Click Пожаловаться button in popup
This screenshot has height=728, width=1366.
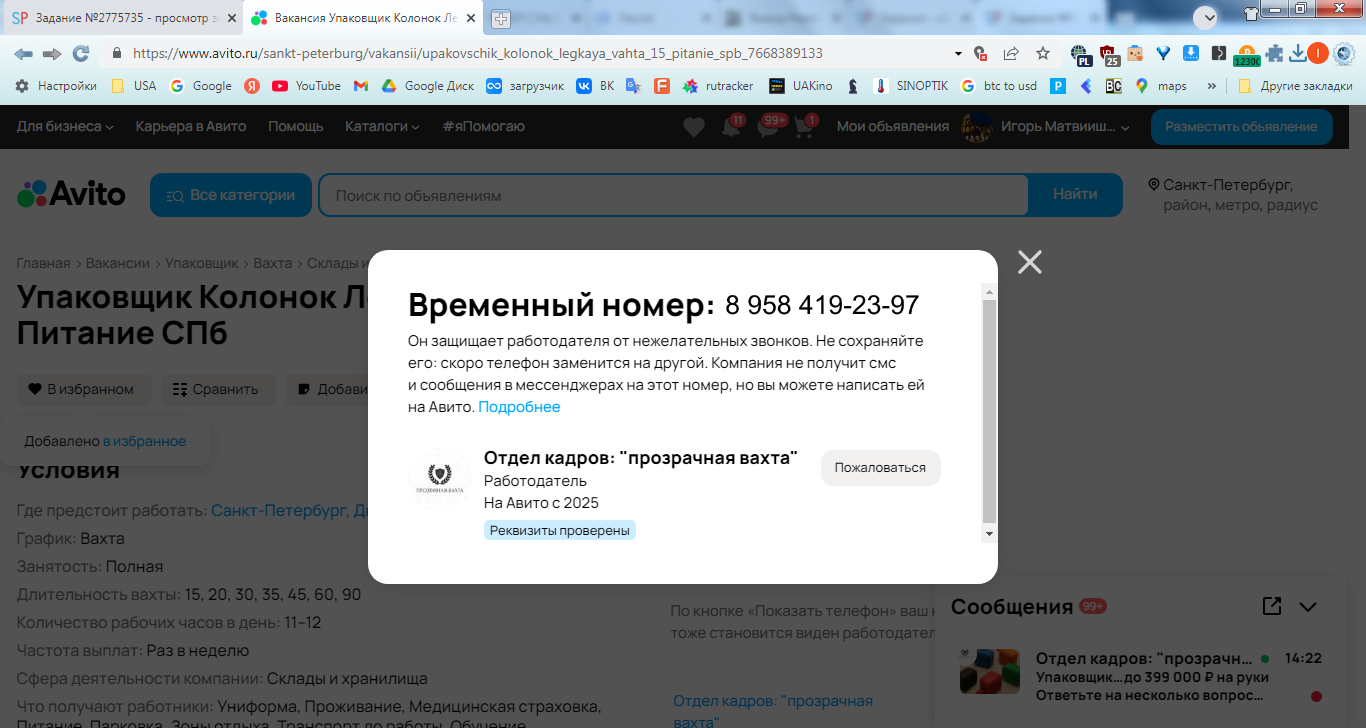tap(881, 468)
